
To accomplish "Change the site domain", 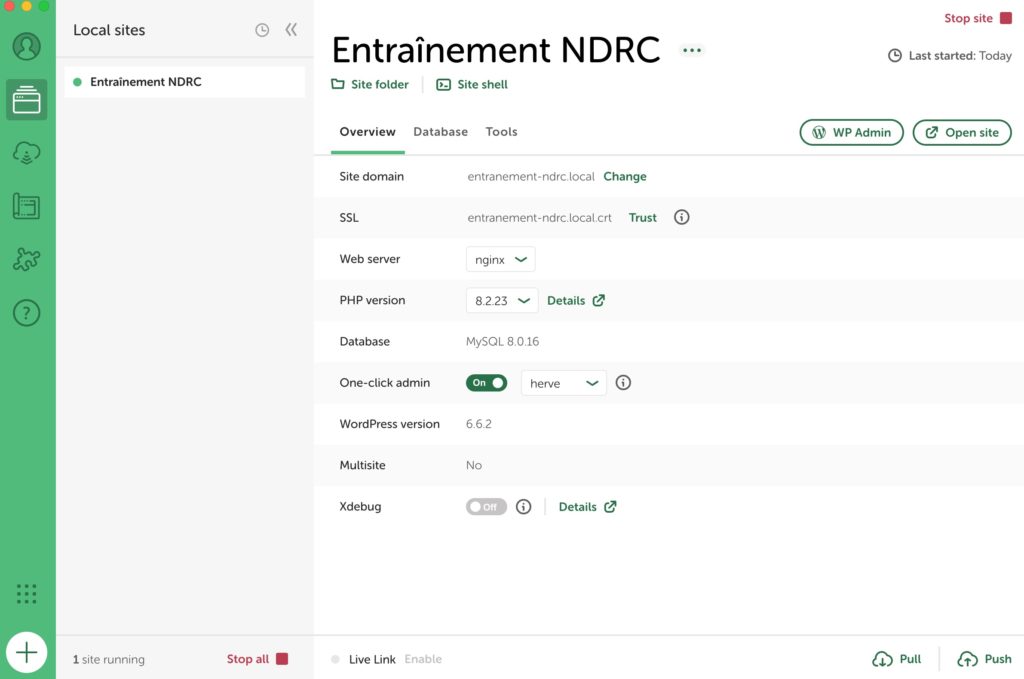I will (x=625, y=176).
